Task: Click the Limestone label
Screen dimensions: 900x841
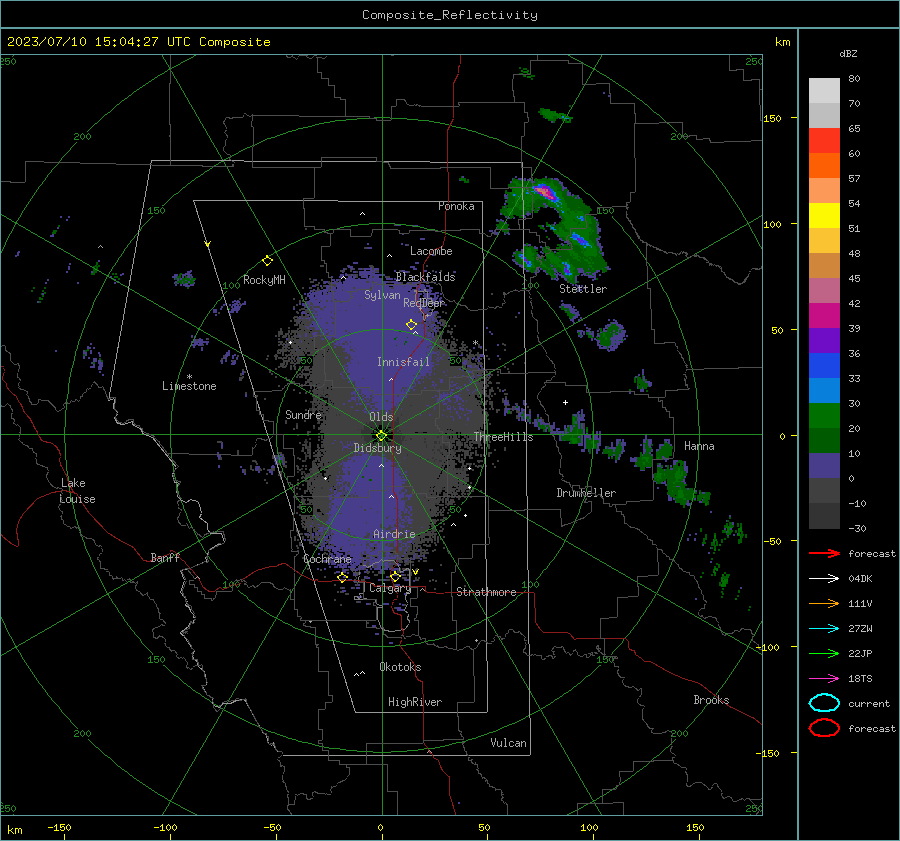Action: [x=189, y=386]
